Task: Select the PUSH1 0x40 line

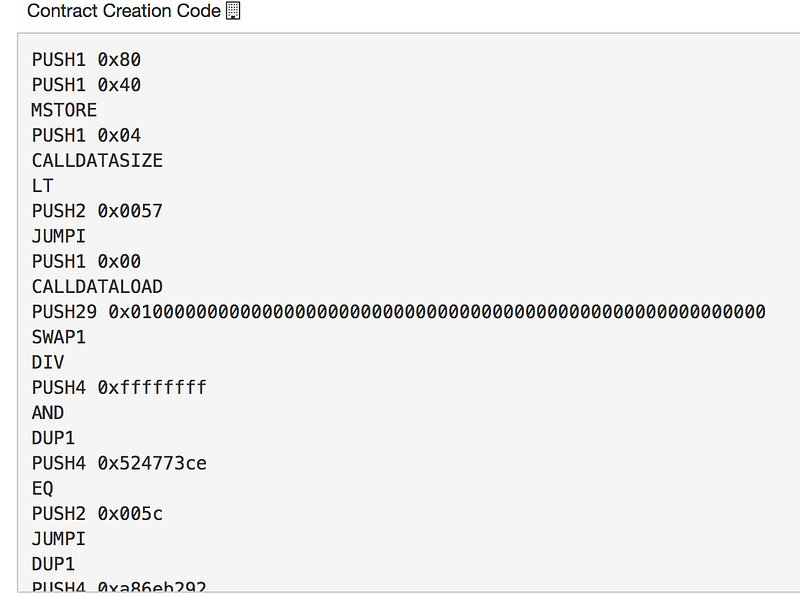Action: (86, 85)
